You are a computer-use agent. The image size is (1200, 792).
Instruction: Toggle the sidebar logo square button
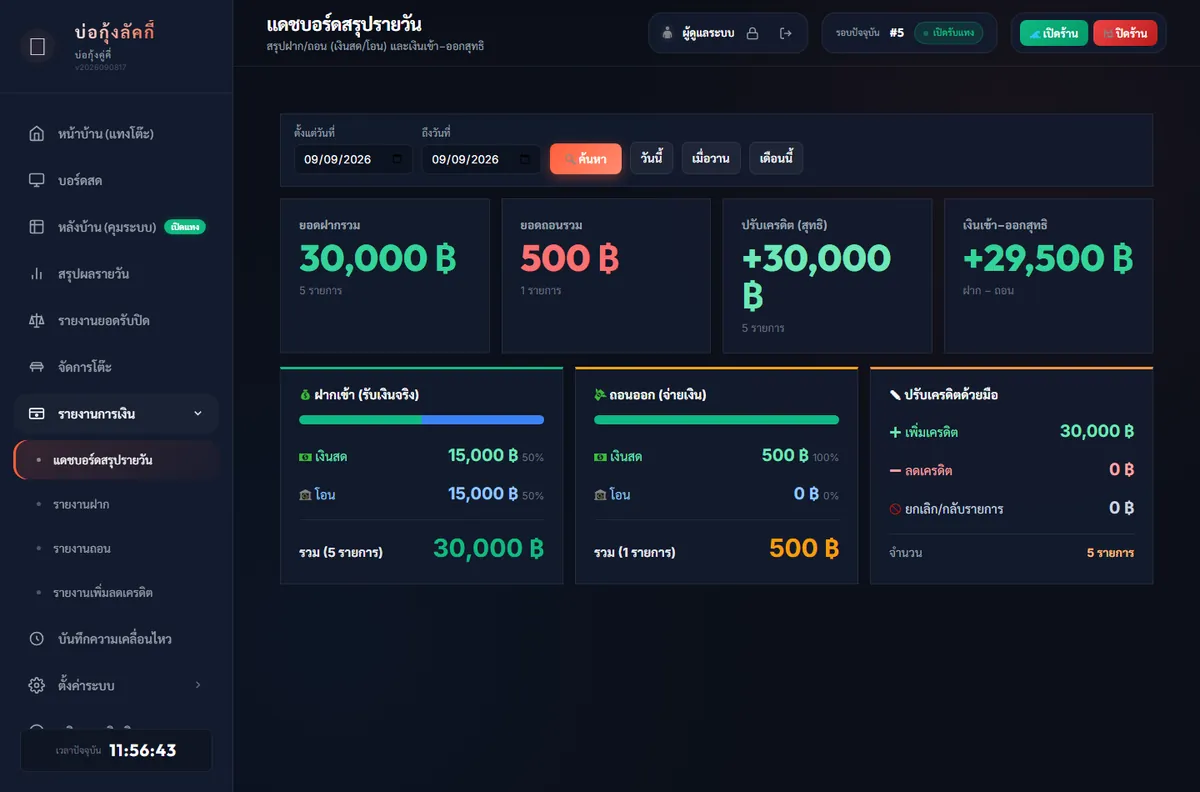click(x=38, y=46)
